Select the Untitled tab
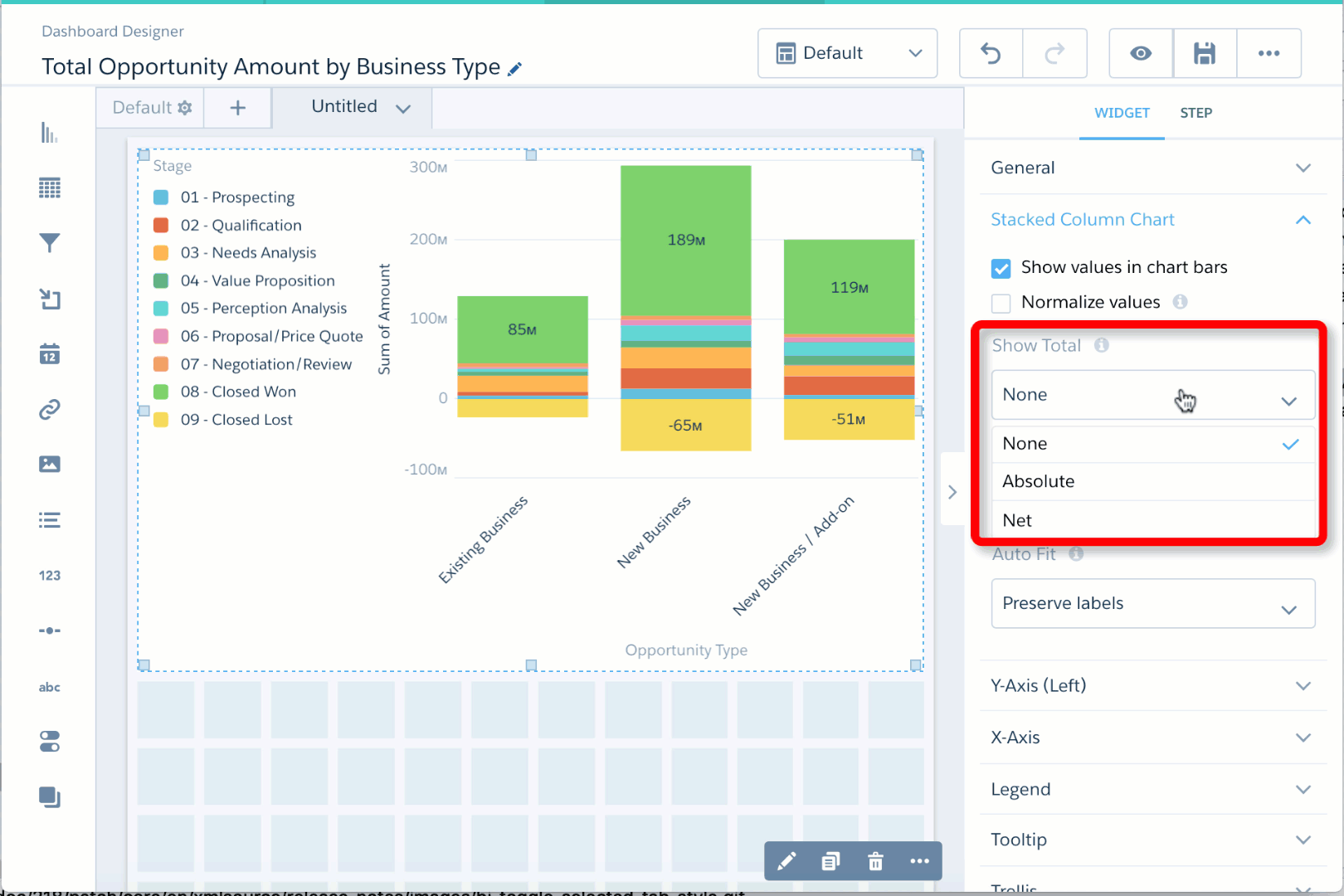This screenshot has width=1344, height=896. coord(344,106)
